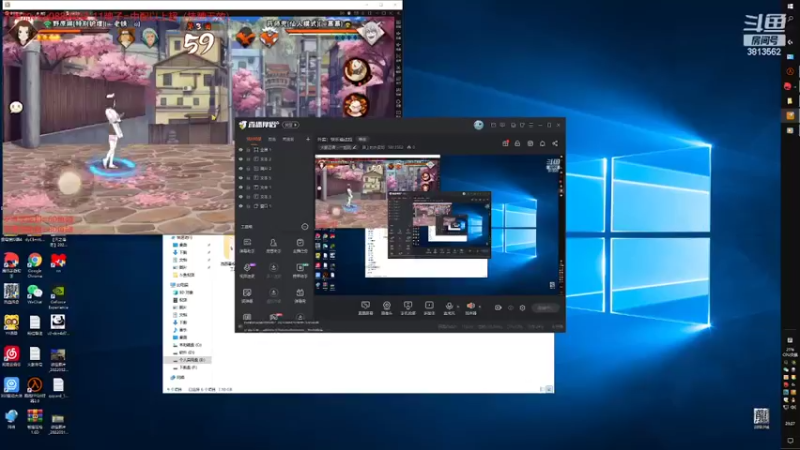
Task: Open the selected orange scene tab in Douyu companion
Action: [254, 139]
